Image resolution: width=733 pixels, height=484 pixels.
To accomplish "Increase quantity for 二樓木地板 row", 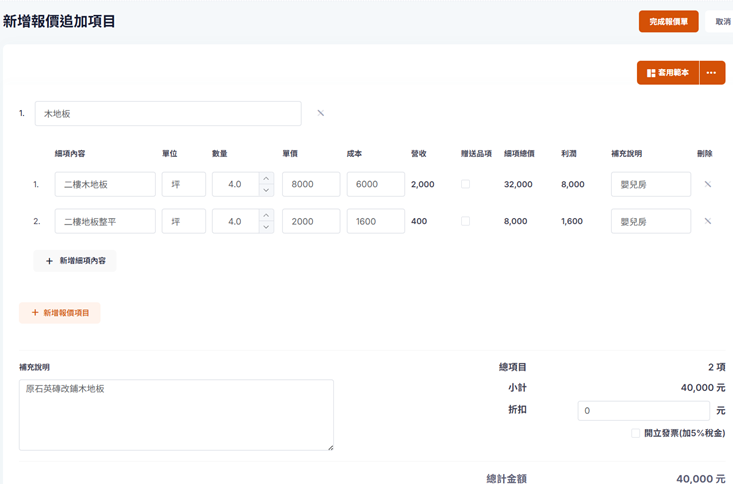I will point(266,179).
